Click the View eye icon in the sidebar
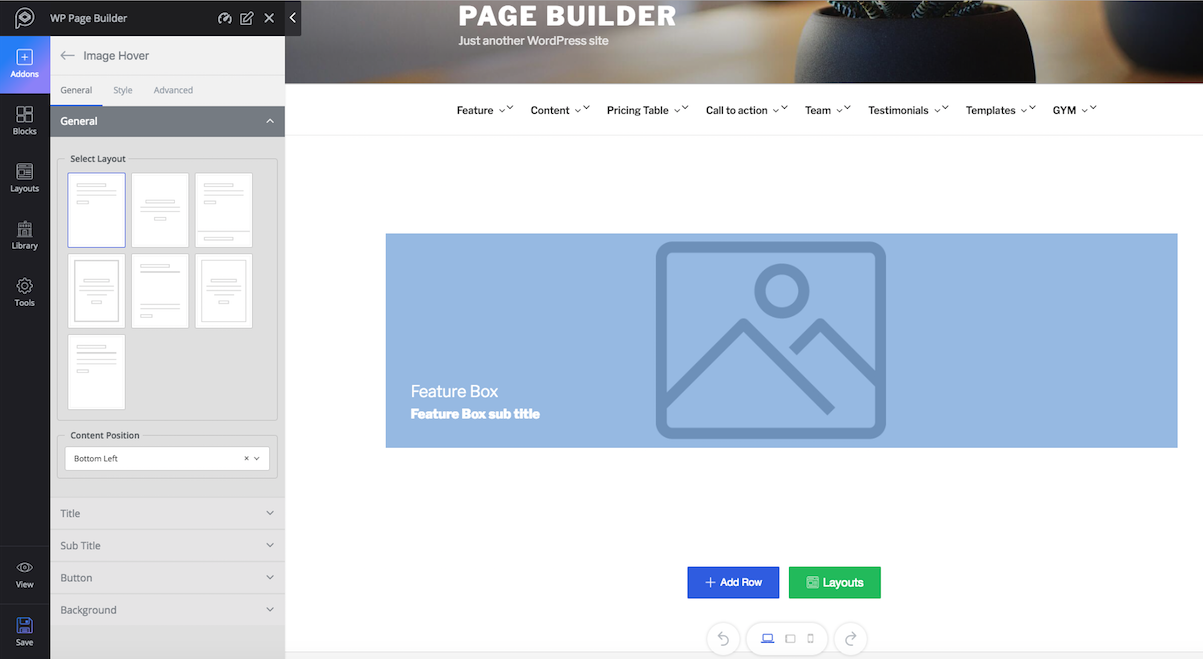Image resolution: width=1203 pixels, height=659 pixels. (25, 574)
